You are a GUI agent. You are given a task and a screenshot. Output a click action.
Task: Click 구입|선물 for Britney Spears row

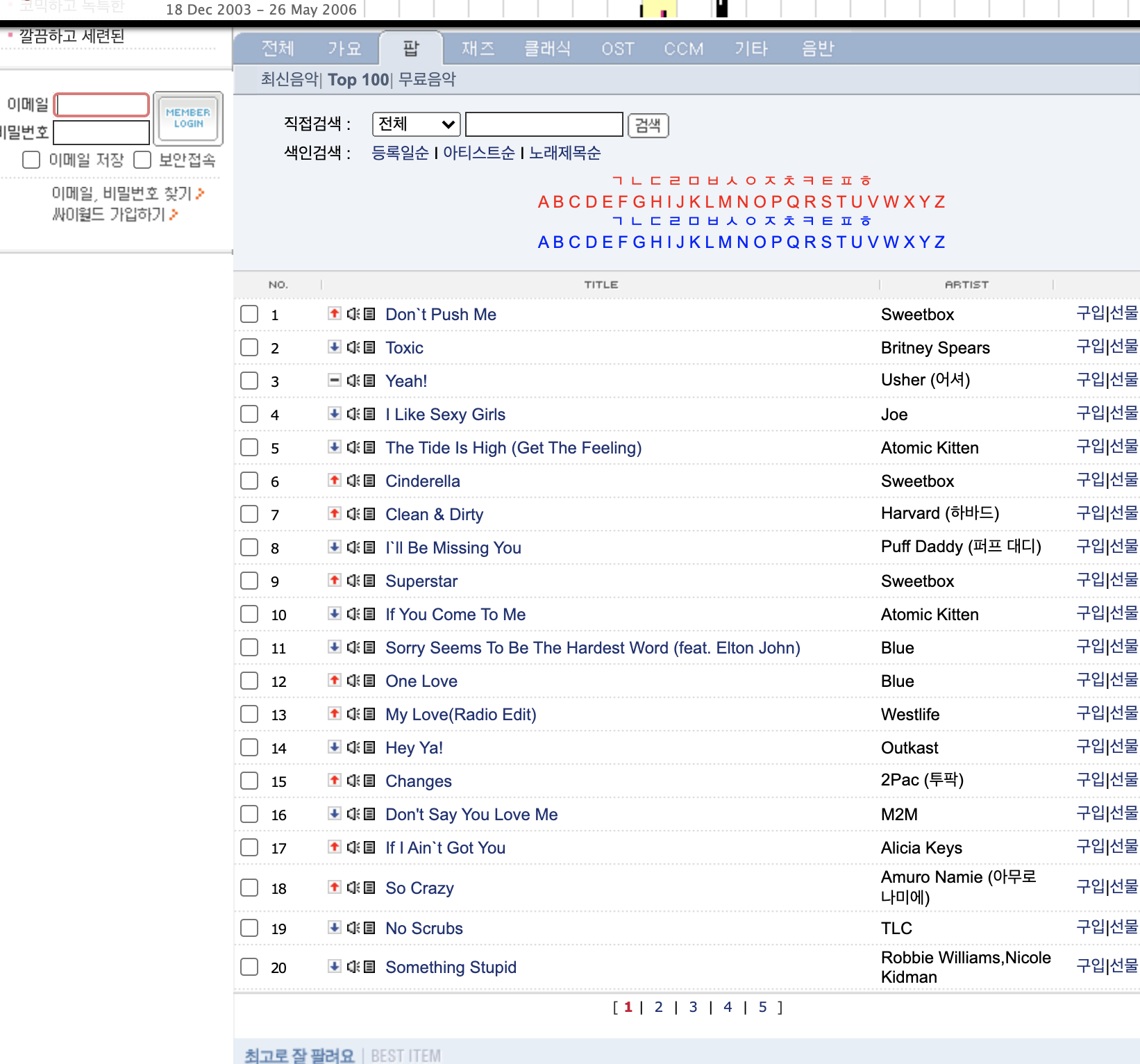pos(1107,347)
